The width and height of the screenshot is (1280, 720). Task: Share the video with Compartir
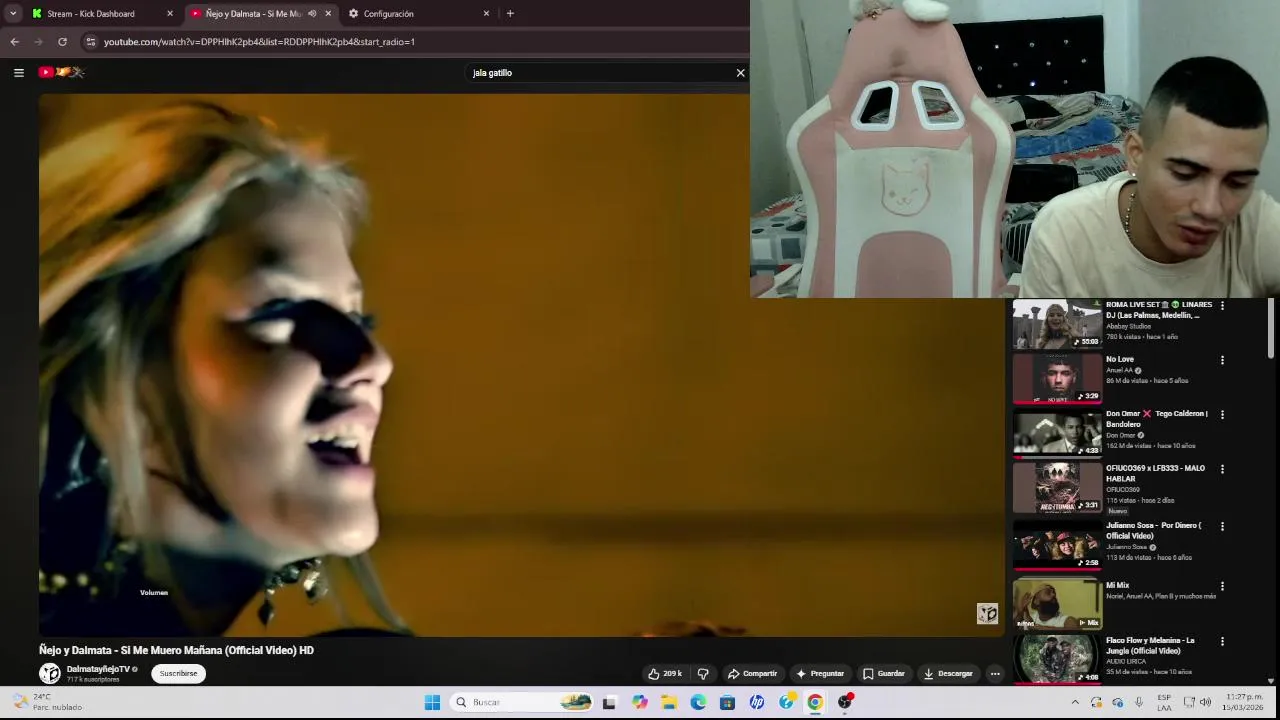coord(752,674)
